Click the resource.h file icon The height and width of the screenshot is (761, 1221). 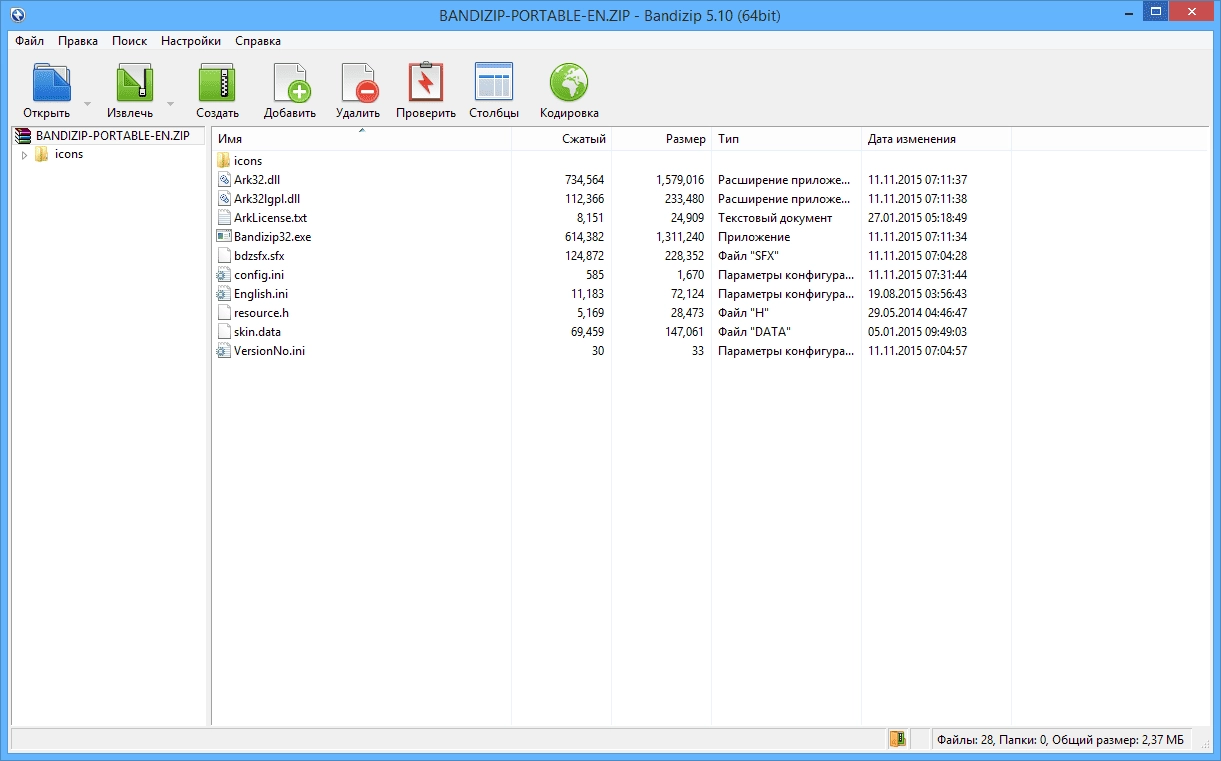pyautogui.click(x=224, y=313)
